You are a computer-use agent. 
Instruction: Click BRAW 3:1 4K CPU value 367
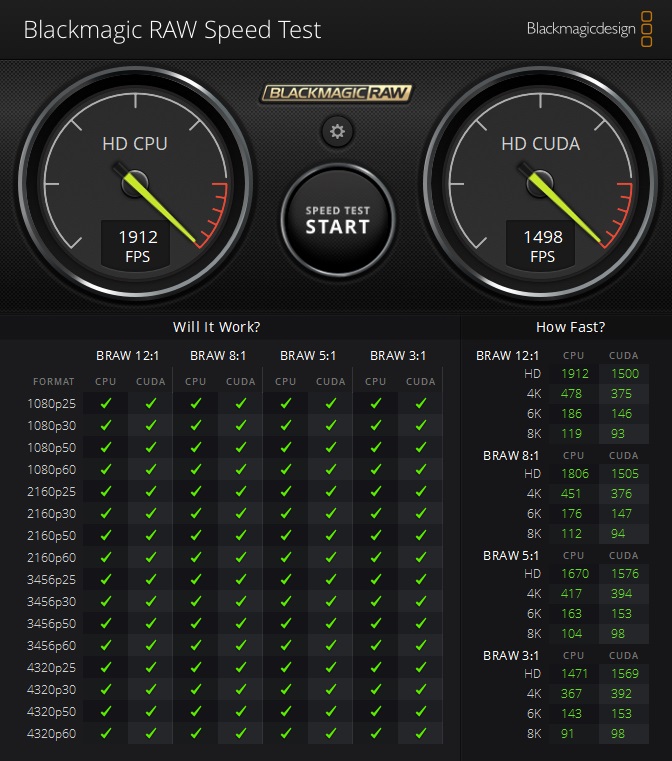571,694
